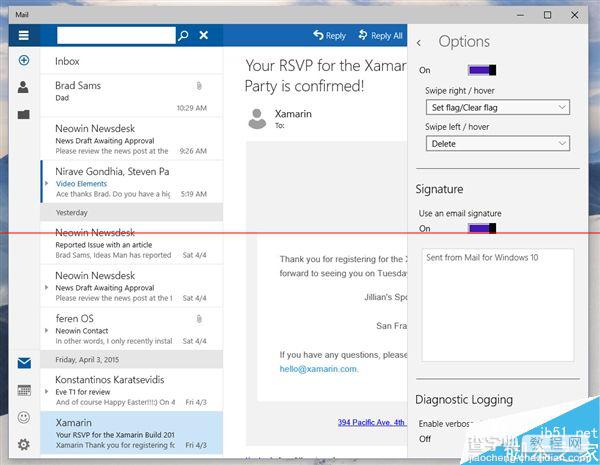Expand Sat 4/4 News Draft Awaiting Approval thread
This screenshot has width=600, height=465.
47,287
